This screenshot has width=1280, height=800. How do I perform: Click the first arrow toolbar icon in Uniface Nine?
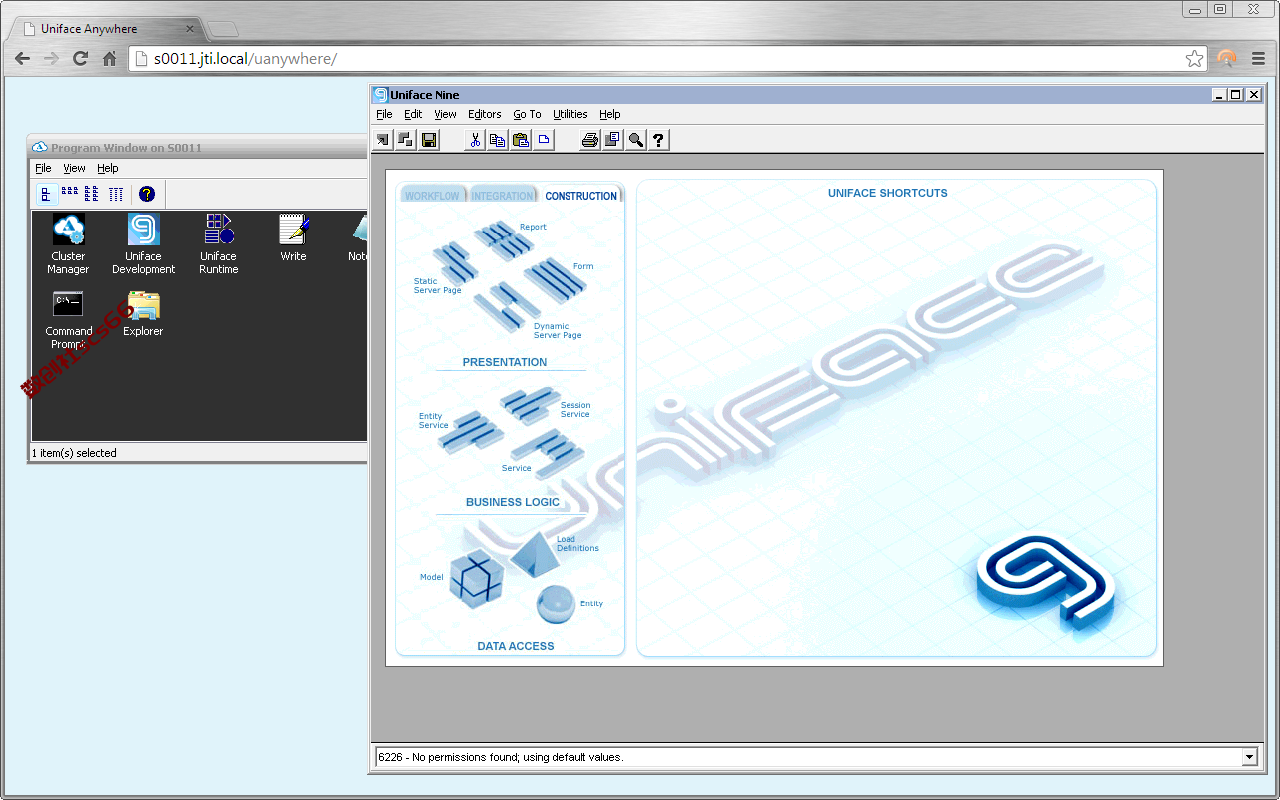point(383,140)
